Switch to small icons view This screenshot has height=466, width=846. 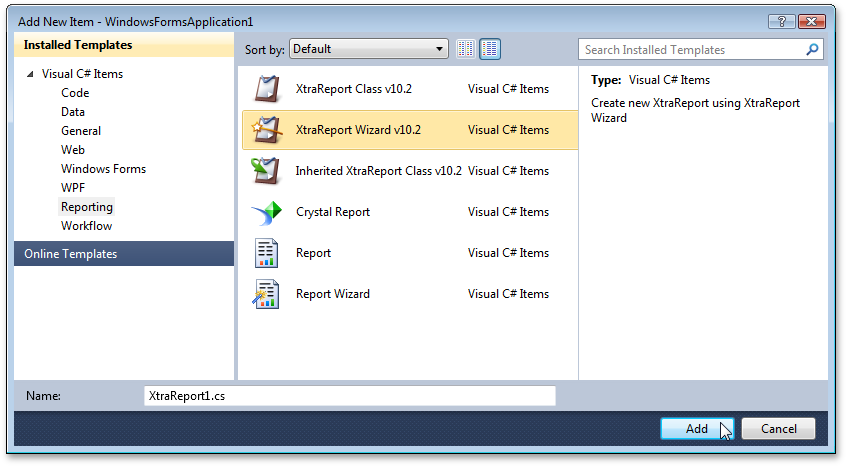point(466,49)
